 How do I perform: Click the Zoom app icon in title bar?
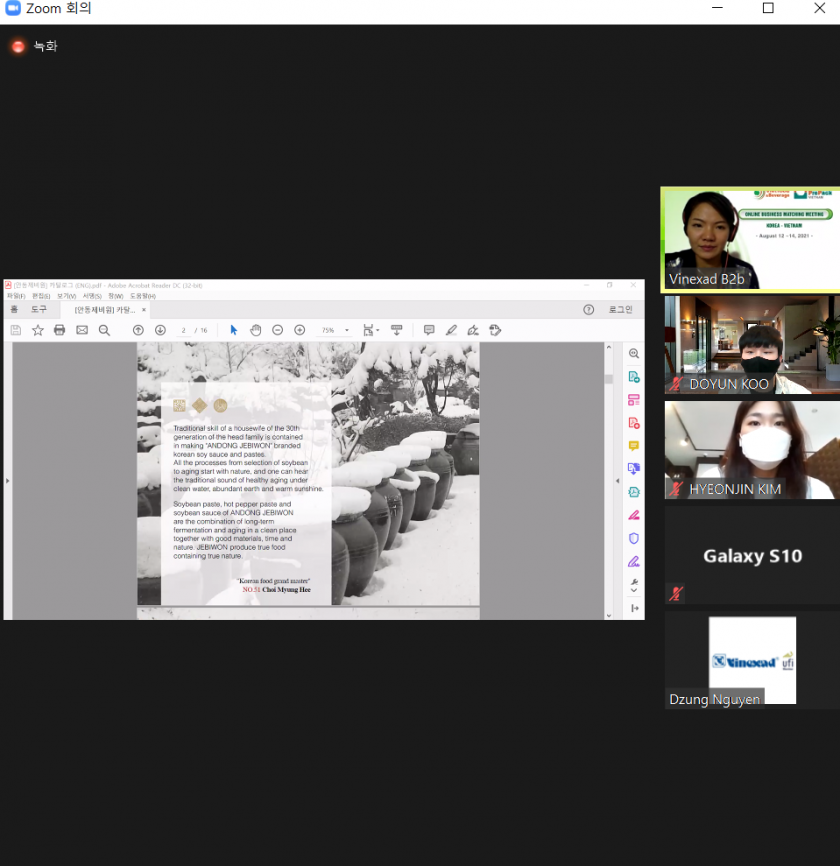[x=13, y=8]
